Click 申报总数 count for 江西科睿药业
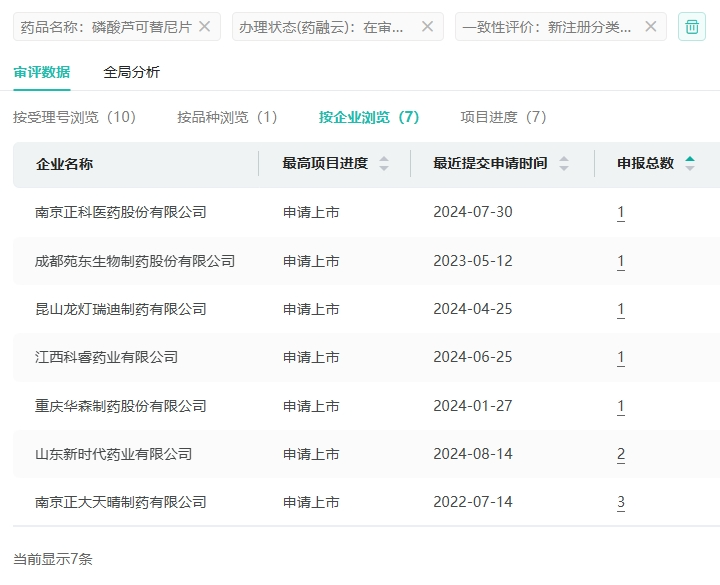 [621, 357]
